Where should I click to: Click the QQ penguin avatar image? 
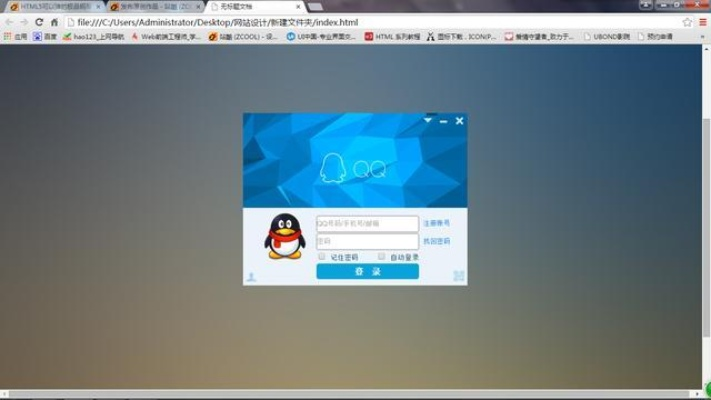click(283, 239)
